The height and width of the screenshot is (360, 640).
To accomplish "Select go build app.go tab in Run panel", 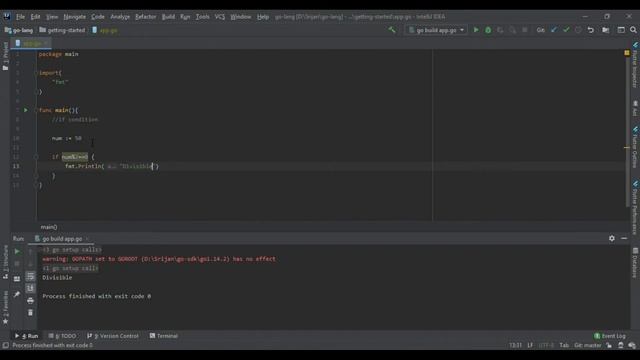I will (61, 239).
